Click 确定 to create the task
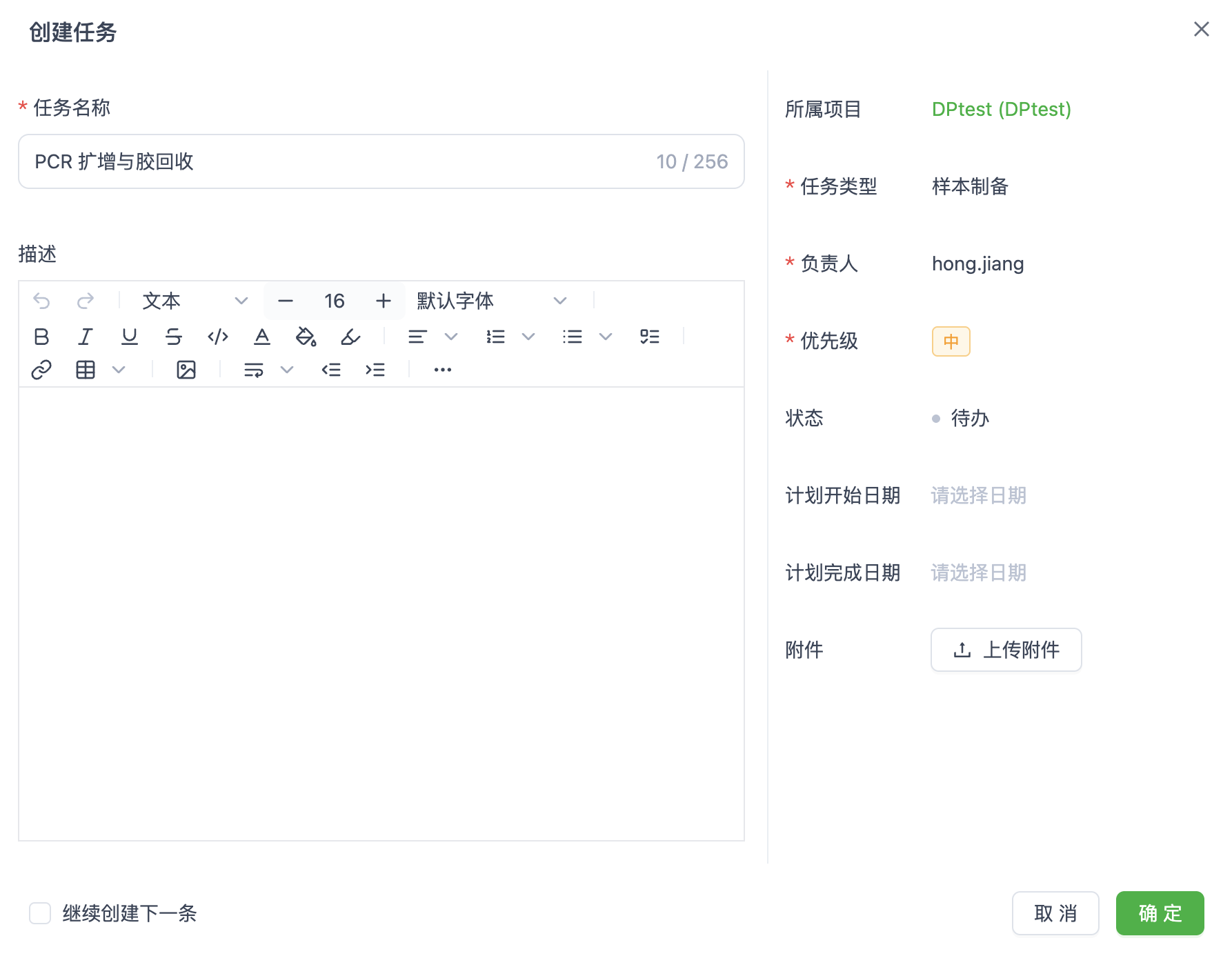 tap(1160, 913)
